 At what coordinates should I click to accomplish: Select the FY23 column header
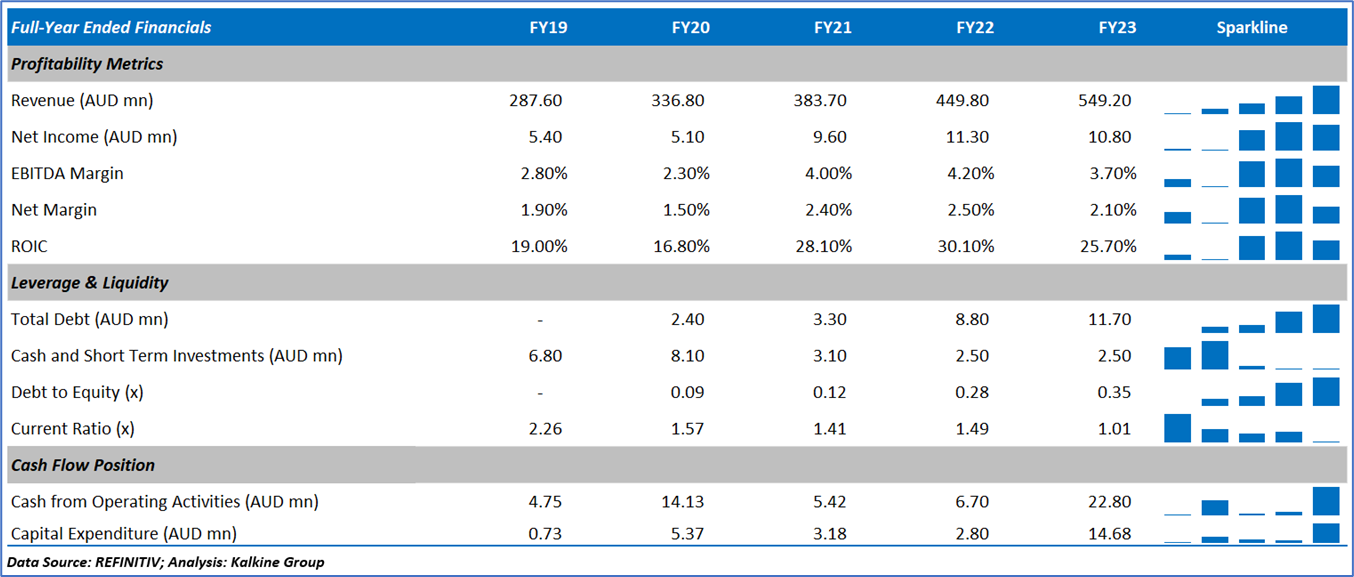coord(1117,27)
